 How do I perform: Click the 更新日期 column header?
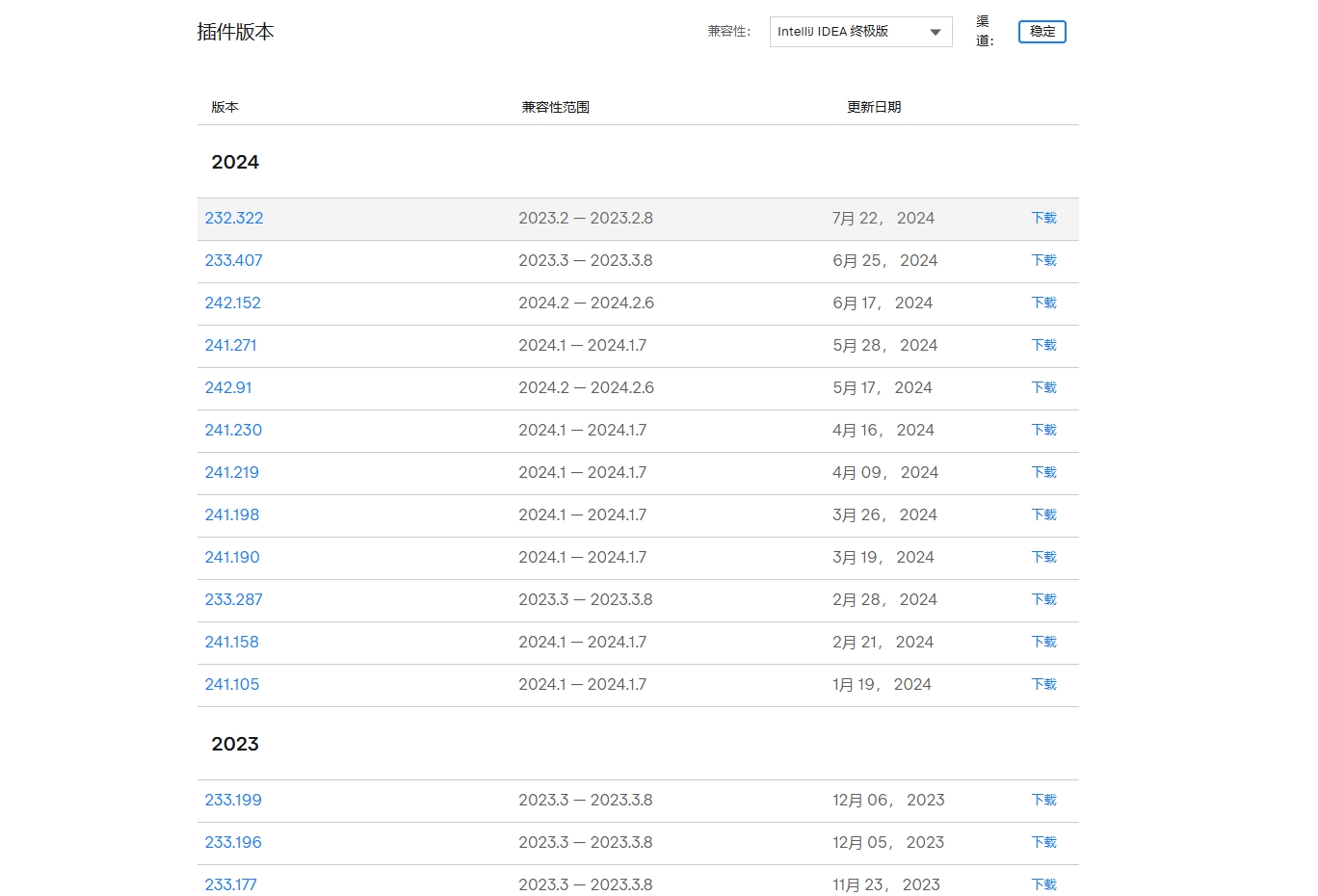click(x=874, y=107)
